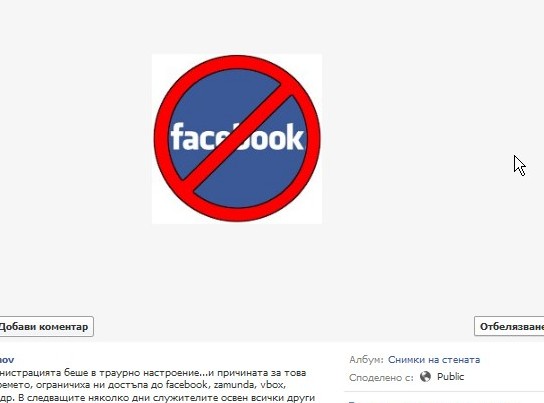Click the word facebook in the caption
This screenshot has height=403, width=544.
tap(187, 385)
